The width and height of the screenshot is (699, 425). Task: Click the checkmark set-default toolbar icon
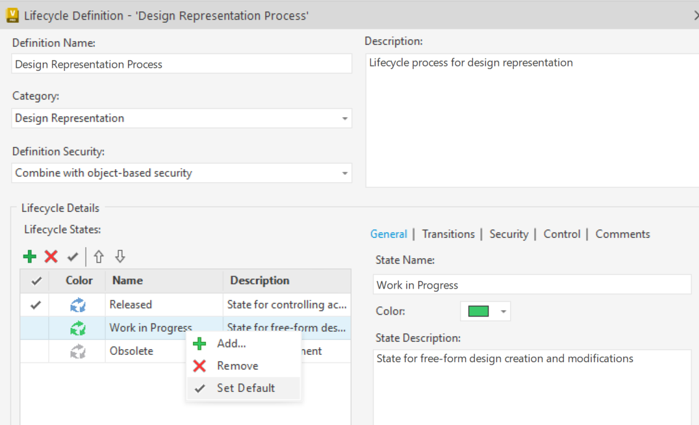click(73, 257)
